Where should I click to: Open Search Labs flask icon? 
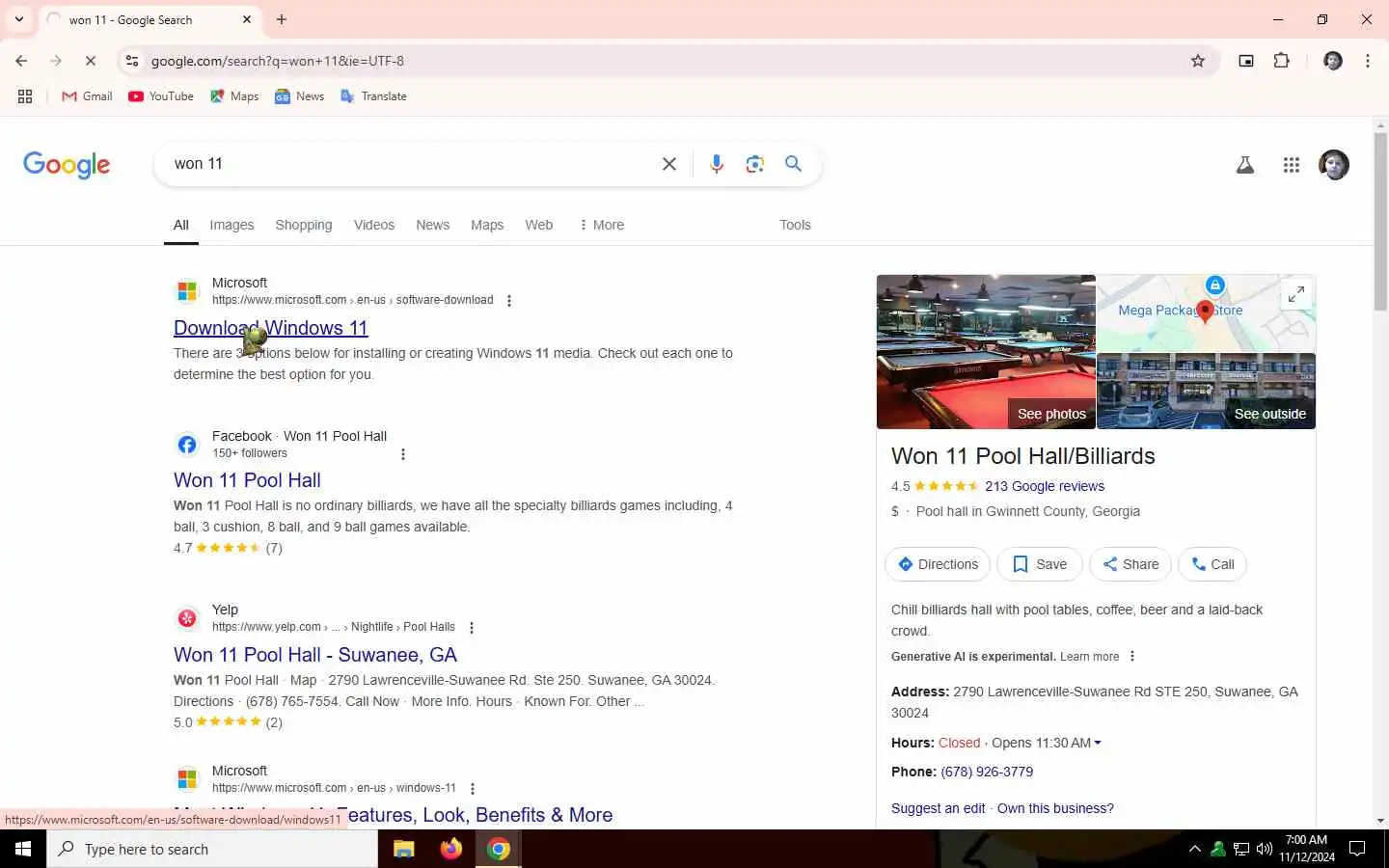pyautogui.click(x=1245, y=165)
